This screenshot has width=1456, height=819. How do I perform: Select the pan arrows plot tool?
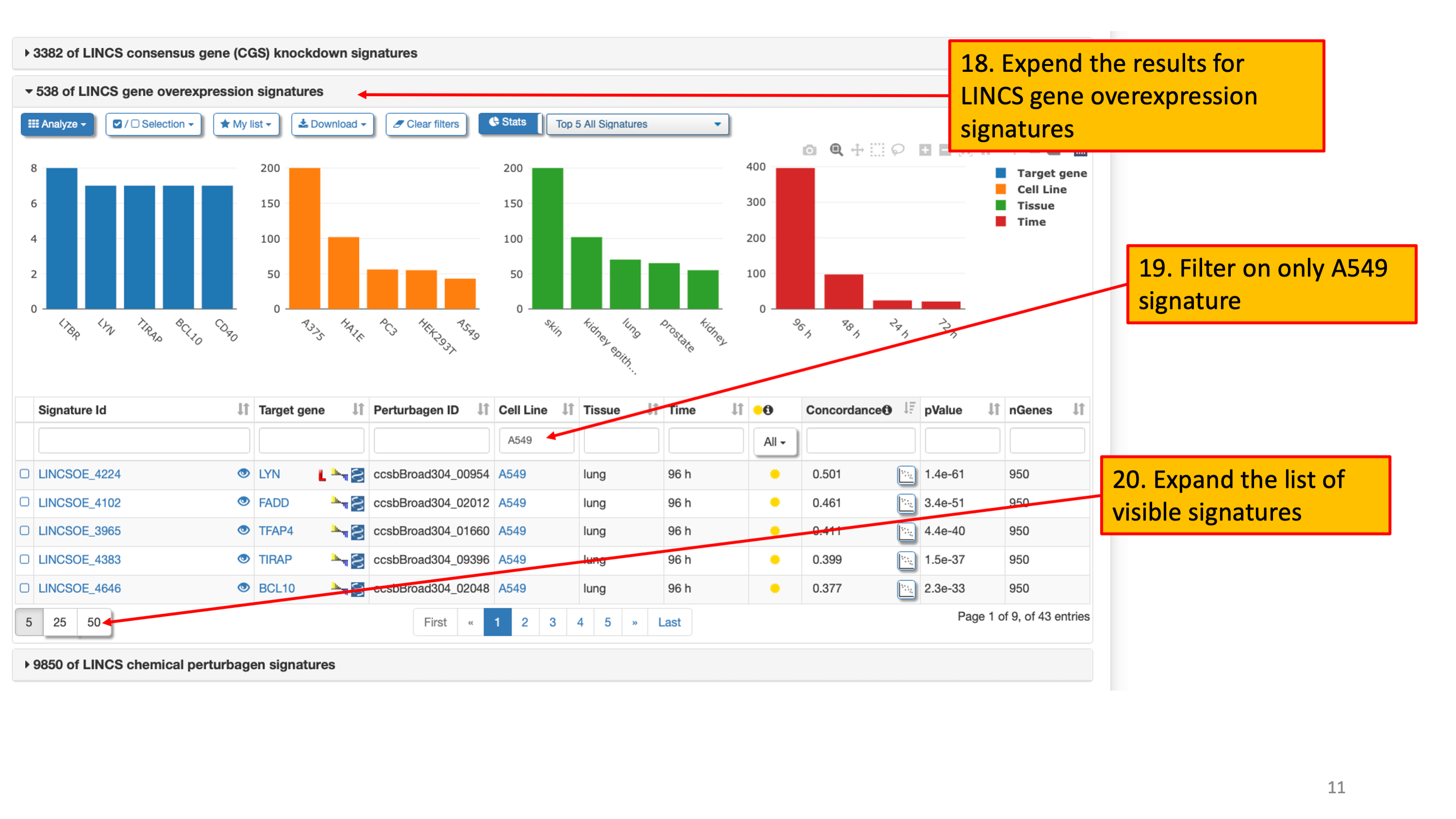(857, 150)
